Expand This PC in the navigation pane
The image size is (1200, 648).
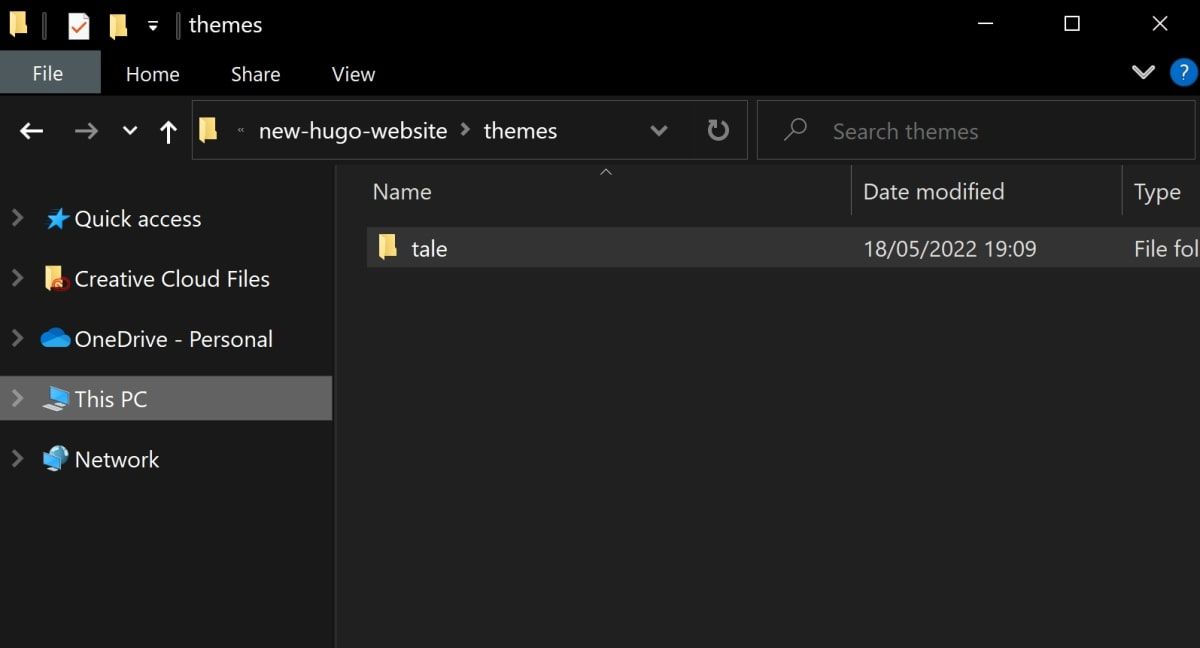17,398
